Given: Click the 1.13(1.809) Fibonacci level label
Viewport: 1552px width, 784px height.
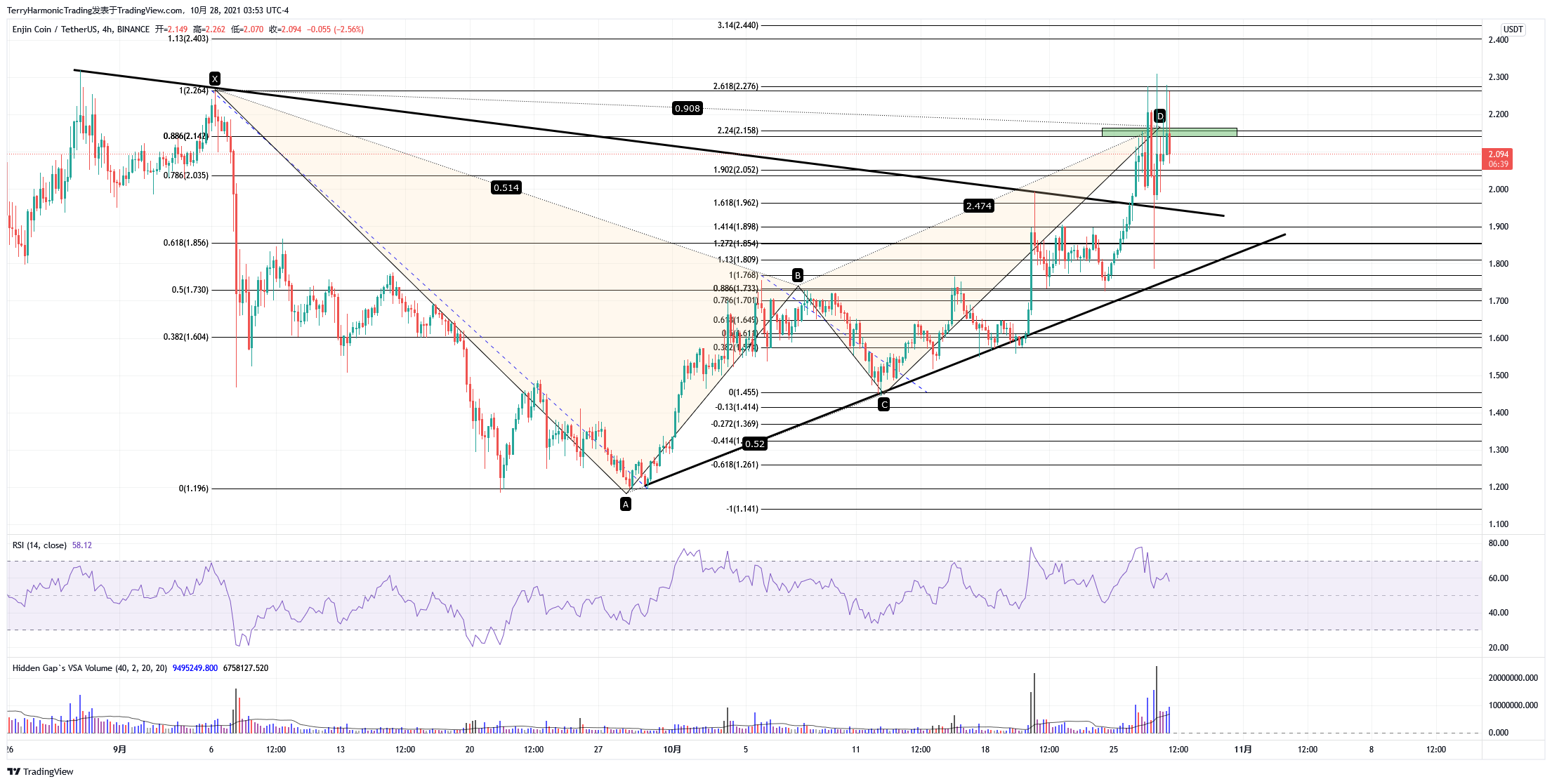Looking at the screenshot, I should pos(738,260).
